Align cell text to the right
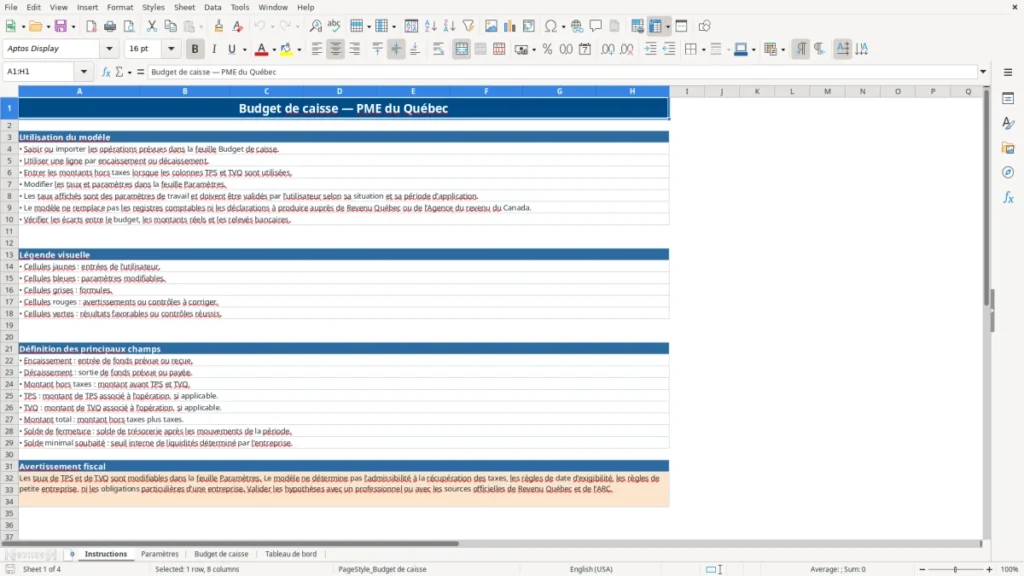 pos(355,49)
